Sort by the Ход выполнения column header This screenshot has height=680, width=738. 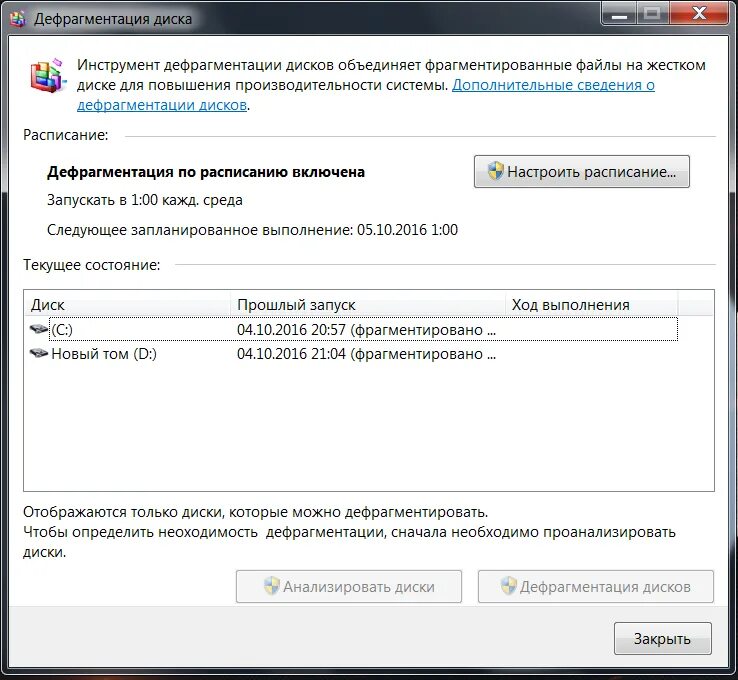coord(592,304)
